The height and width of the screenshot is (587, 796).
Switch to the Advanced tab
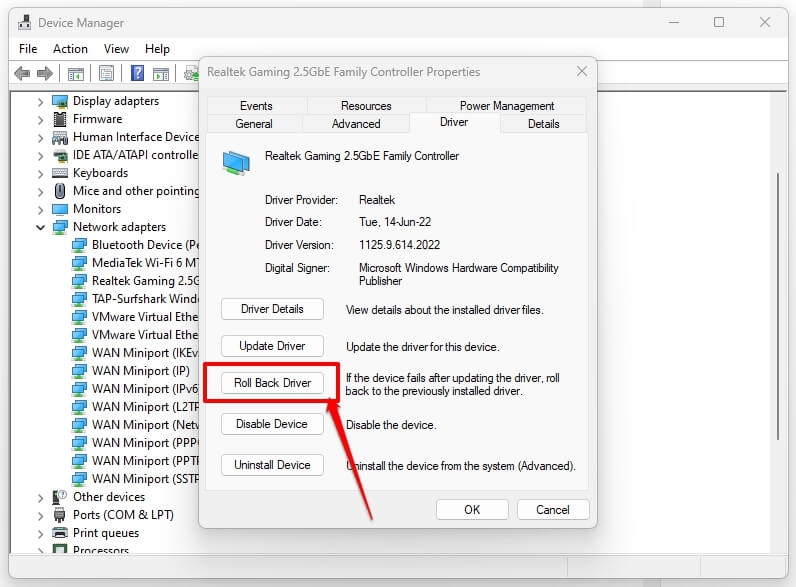click(356, 123)
